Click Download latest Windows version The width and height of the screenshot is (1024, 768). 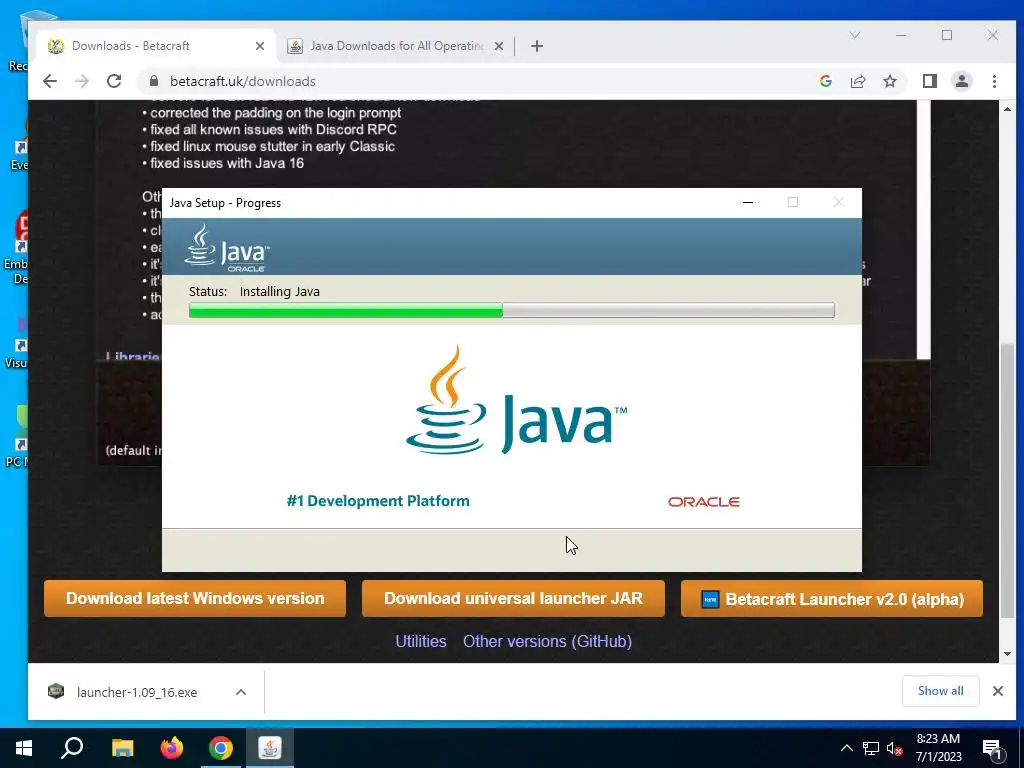[x=195, y=598]
